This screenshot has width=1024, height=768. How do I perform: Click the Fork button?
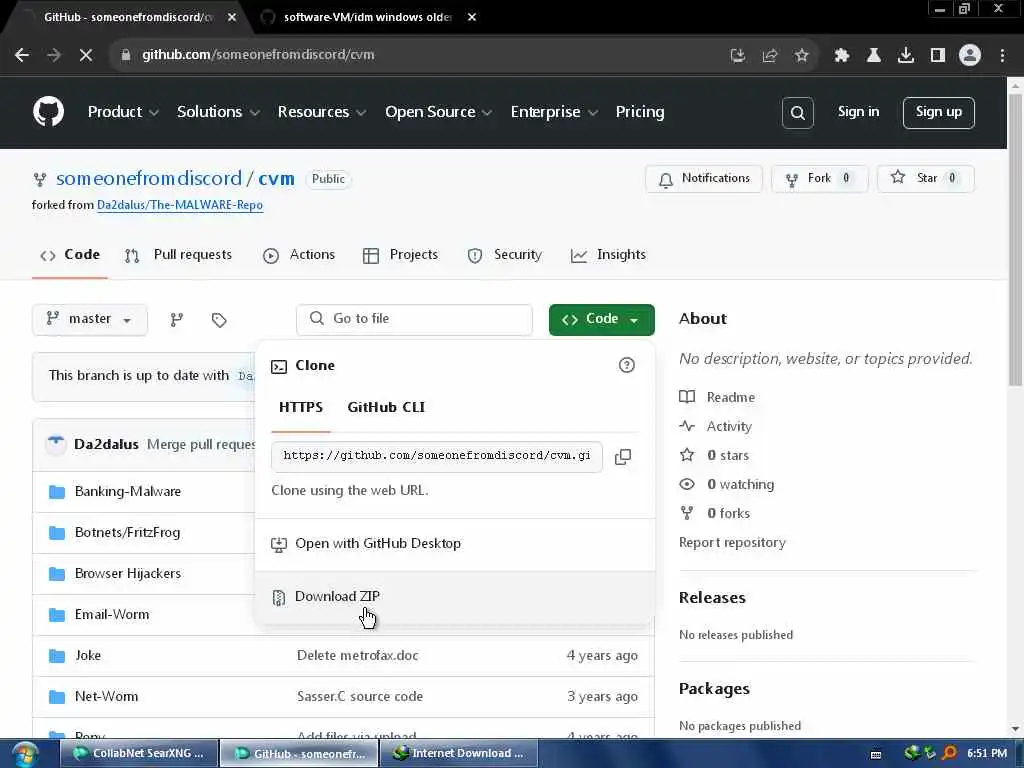pyautogui.click(x=819, y=178)
